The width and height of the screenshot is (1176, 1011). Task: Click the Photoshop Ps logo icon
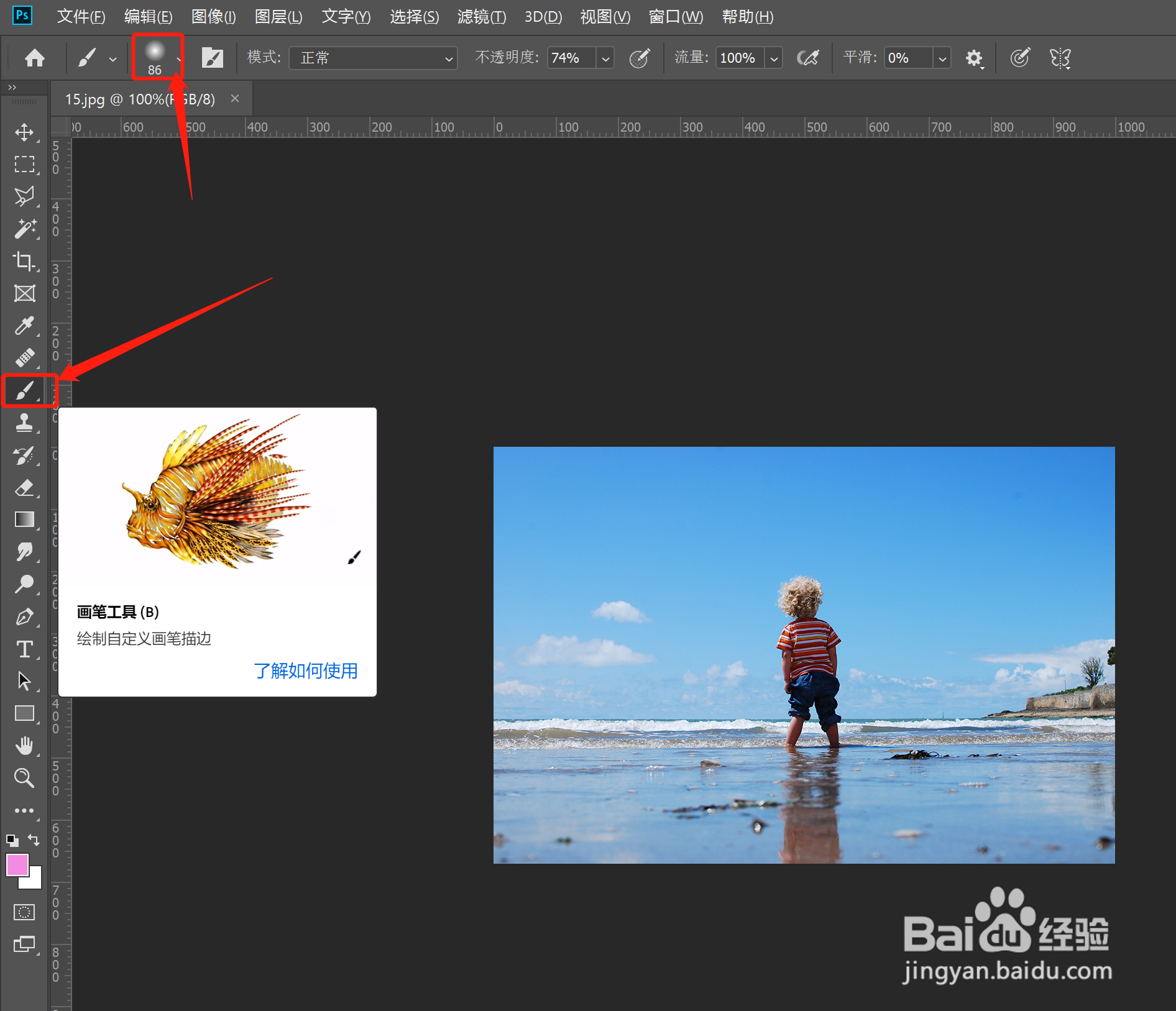[22, 15]
